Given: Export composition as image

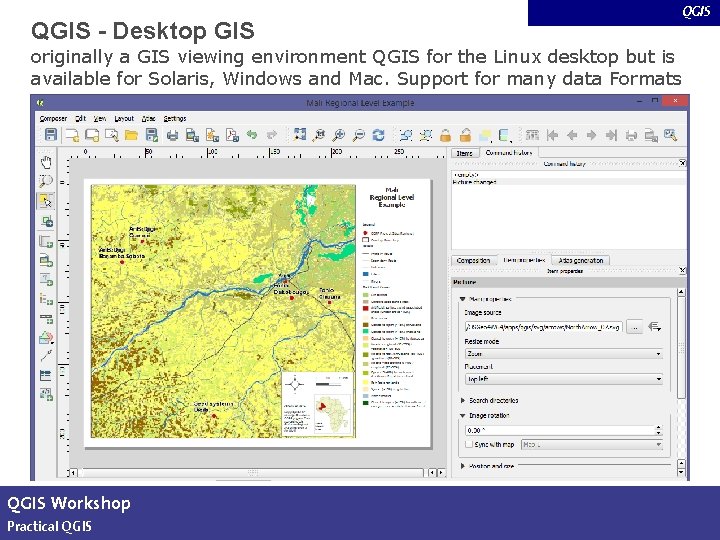Looking at the screenshot, I should (x=192, y=135).
